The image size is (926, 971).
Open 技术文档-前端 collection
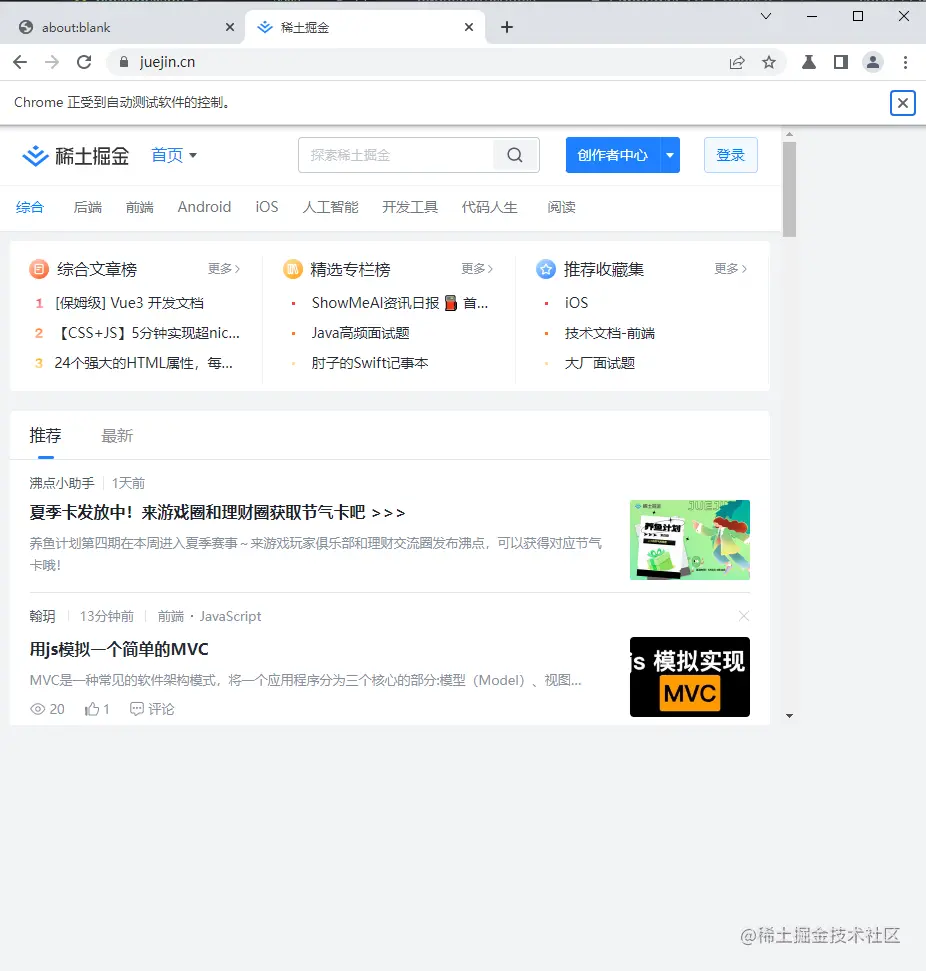click(609, 334)
